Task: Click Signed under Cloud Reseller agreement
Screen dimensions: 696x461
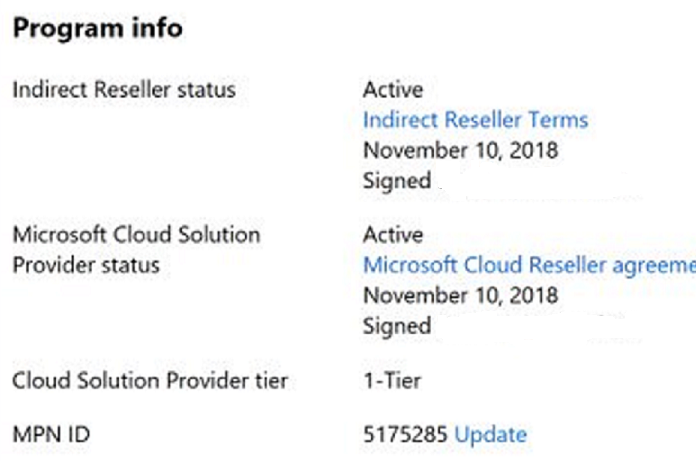Action: pos(396,326)
